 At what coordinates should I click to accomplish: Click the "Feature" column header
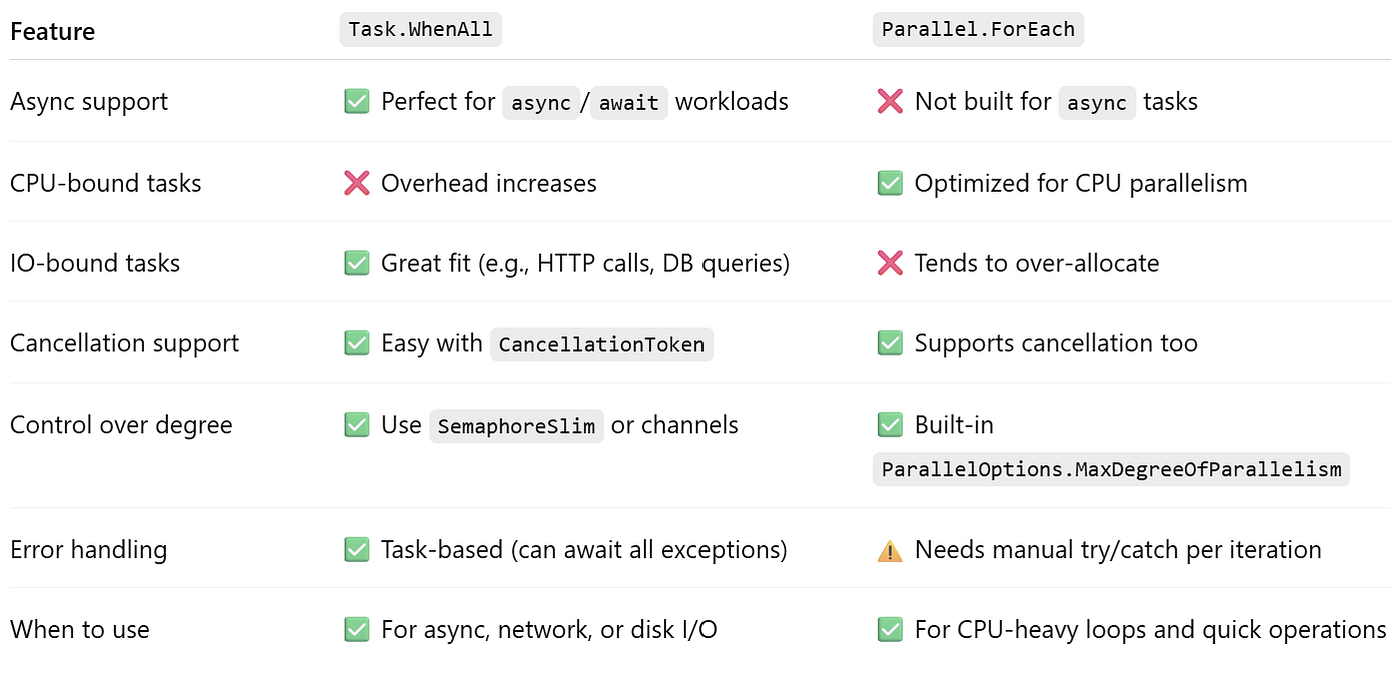click(x=52, y=31)
